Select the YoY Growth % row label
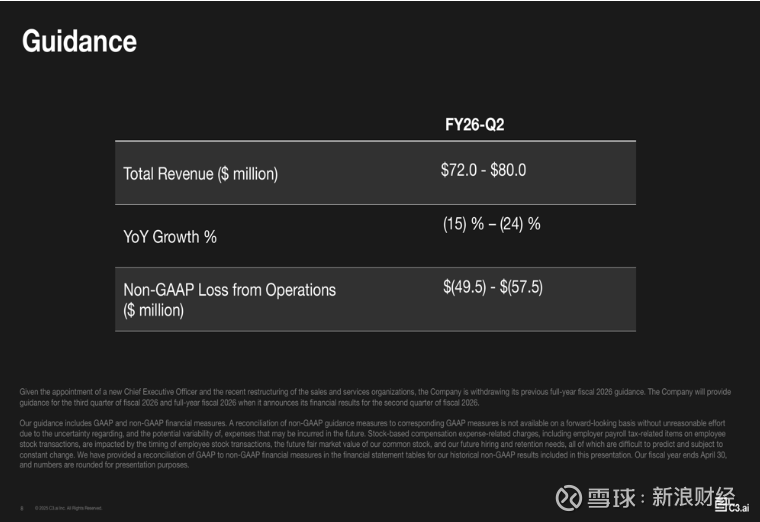This screenshot has height=522, width=760. 170,237
